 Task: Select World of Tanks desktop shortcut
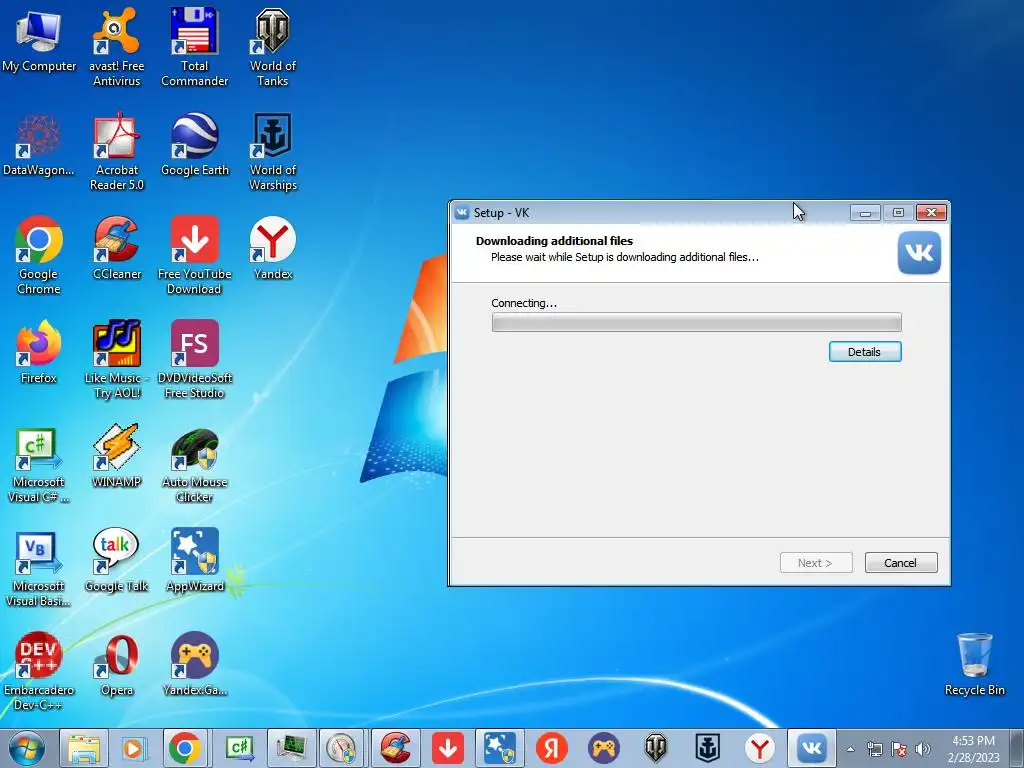click(272, 47)
